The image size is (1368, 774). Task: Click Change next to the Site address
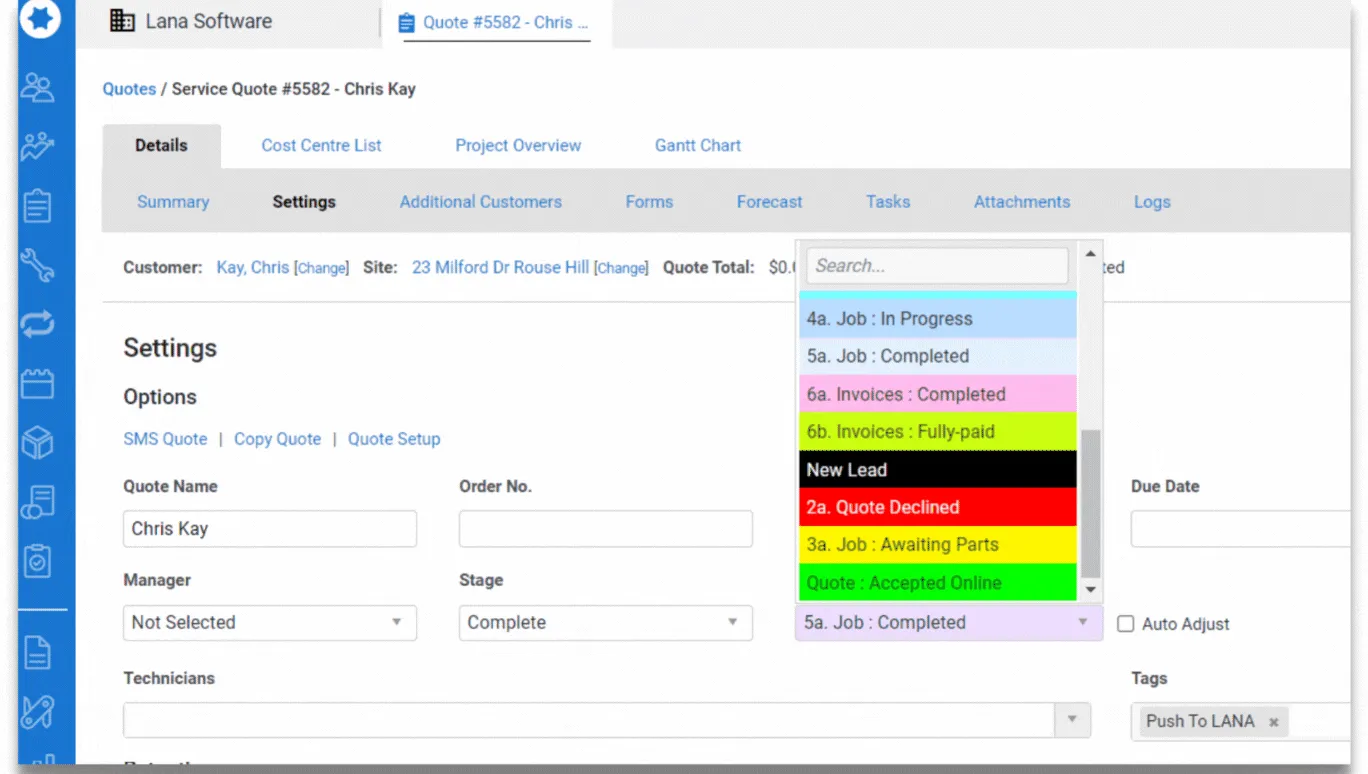point(621,268)
